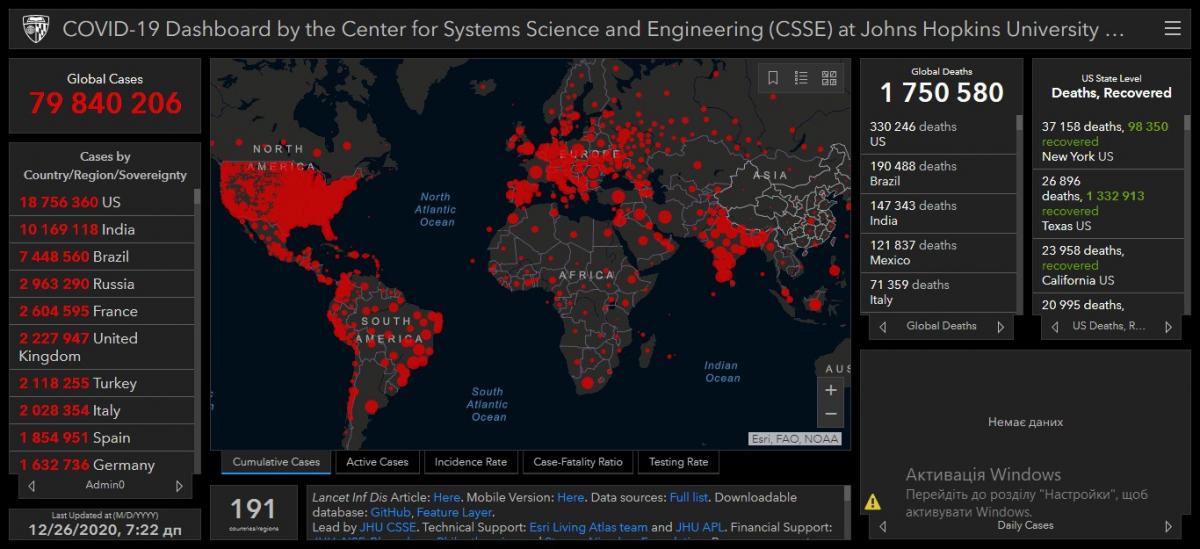
Task: Open the Lancet article 'Here' link
Action: 447,497
